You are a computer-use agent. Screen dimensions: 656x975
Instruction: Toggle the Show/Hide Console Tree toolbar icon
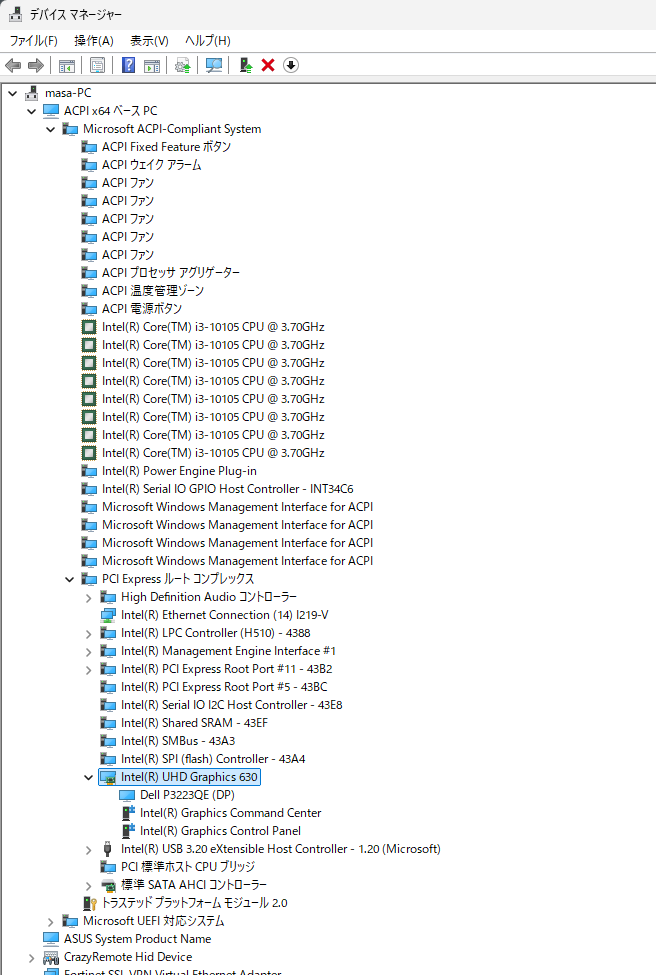click(67, 65)
